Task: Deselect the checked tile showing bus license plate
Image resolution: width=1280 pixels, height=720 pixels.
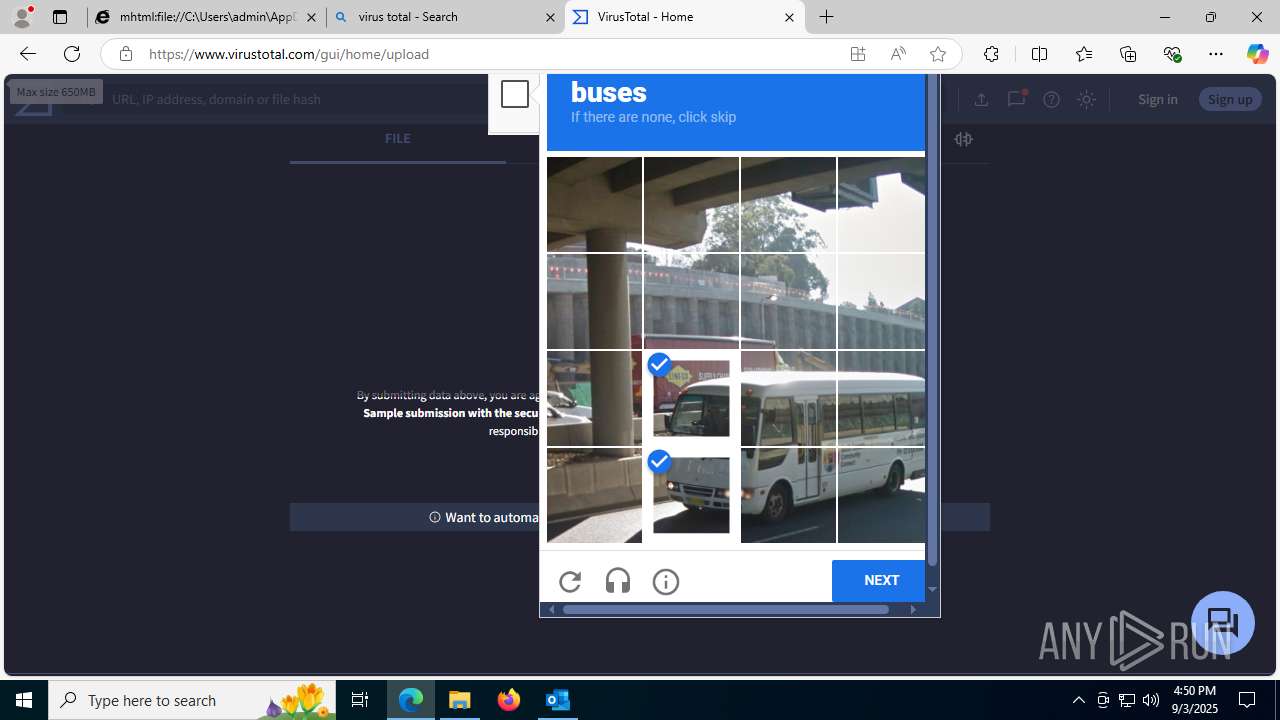Action: click(691, 495)
